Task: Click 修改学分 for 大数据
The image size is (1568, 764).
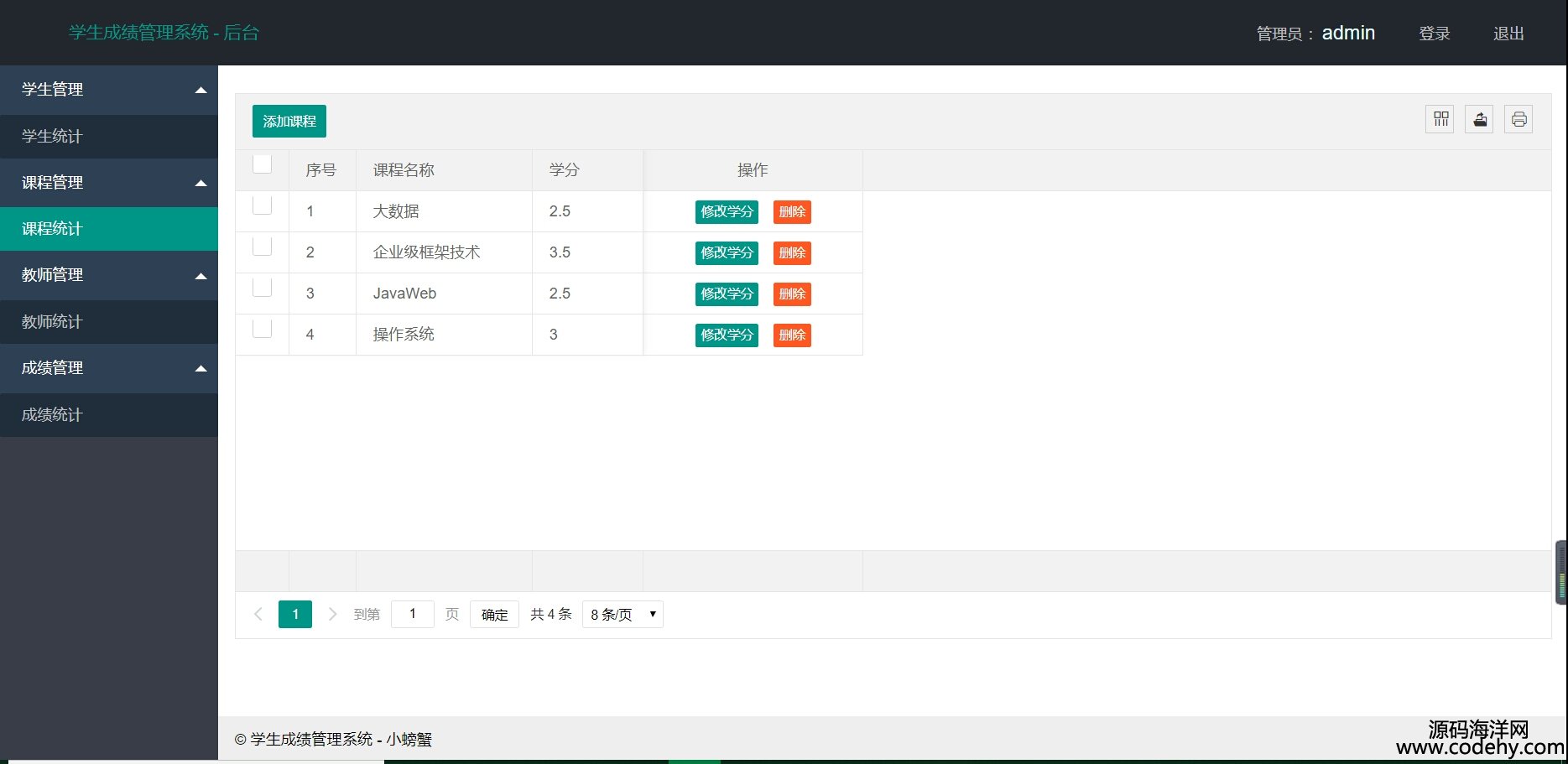Action: (727, 211)
